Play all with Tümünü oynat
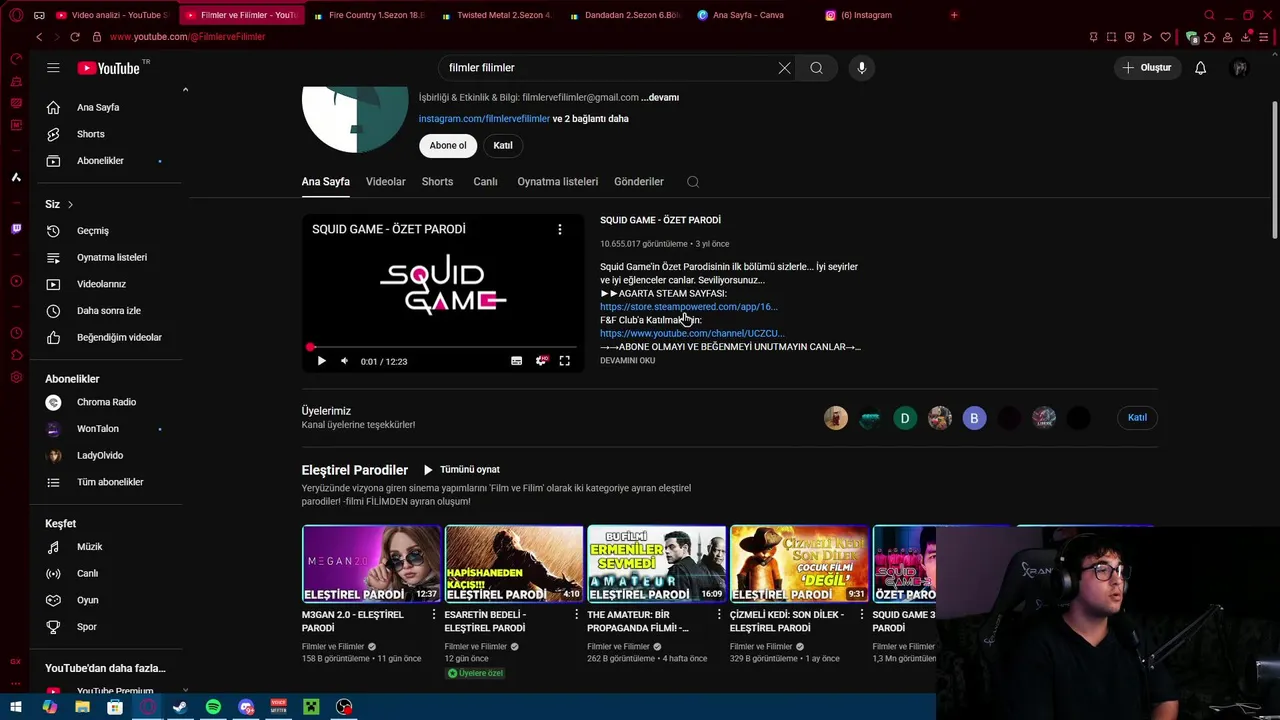 click(461, 470)
